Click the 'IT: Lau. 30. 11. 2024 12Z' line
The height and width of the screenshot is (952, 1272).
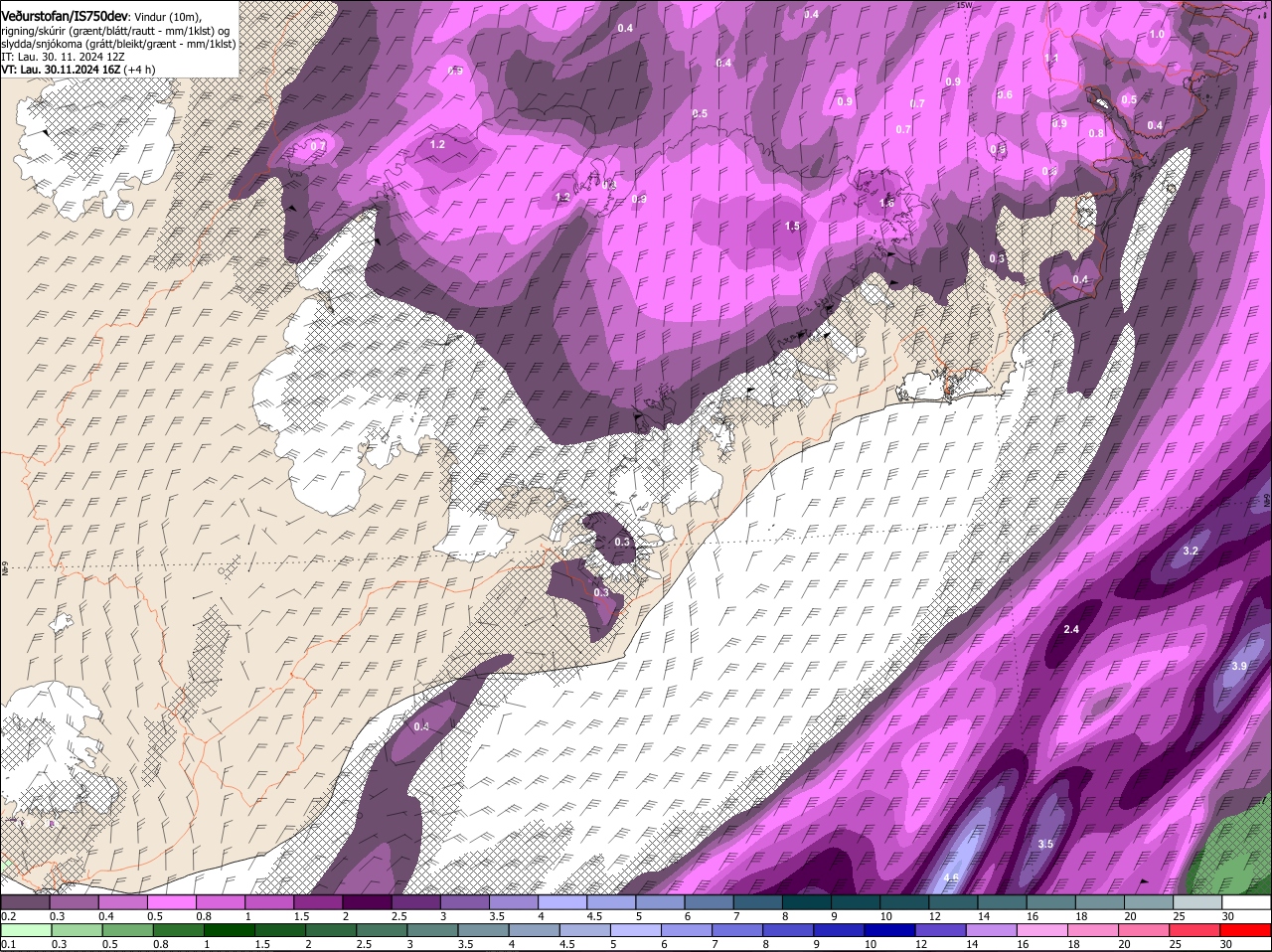tap(63, 57)
